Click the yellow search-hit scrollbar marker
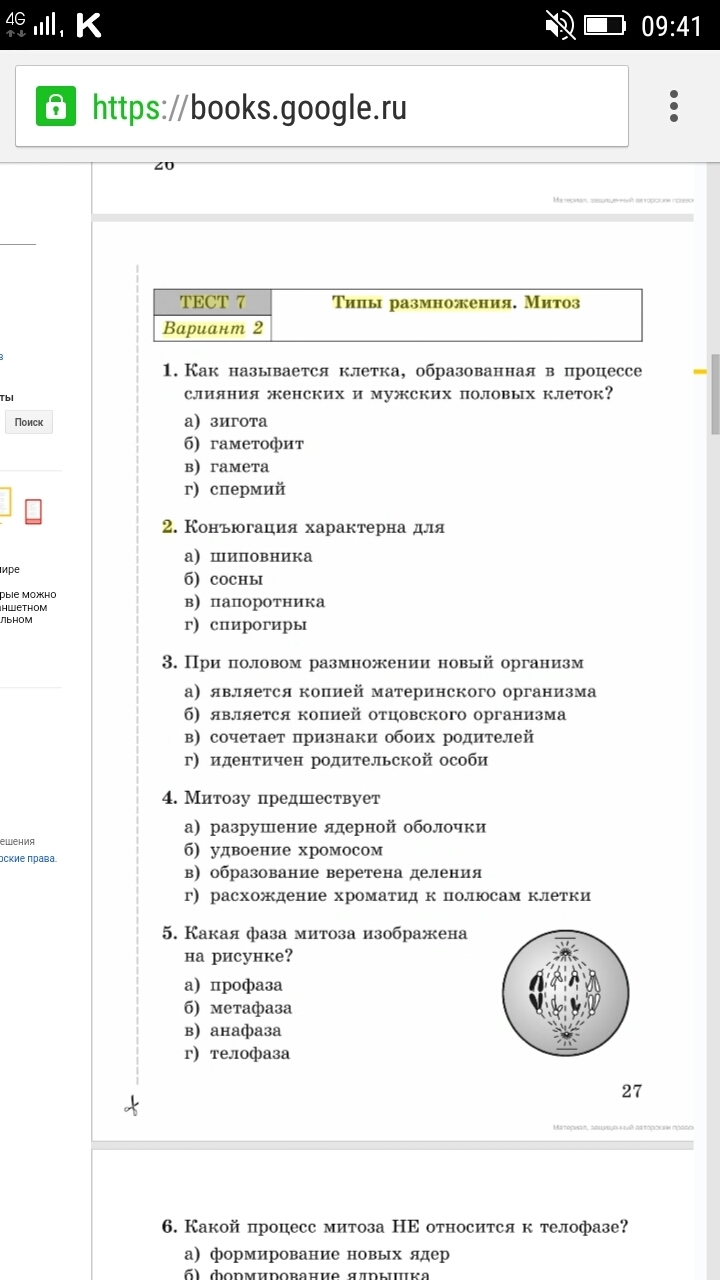Screen dimensions: 720x1280 pyautogui.click(x=700, y=371)
